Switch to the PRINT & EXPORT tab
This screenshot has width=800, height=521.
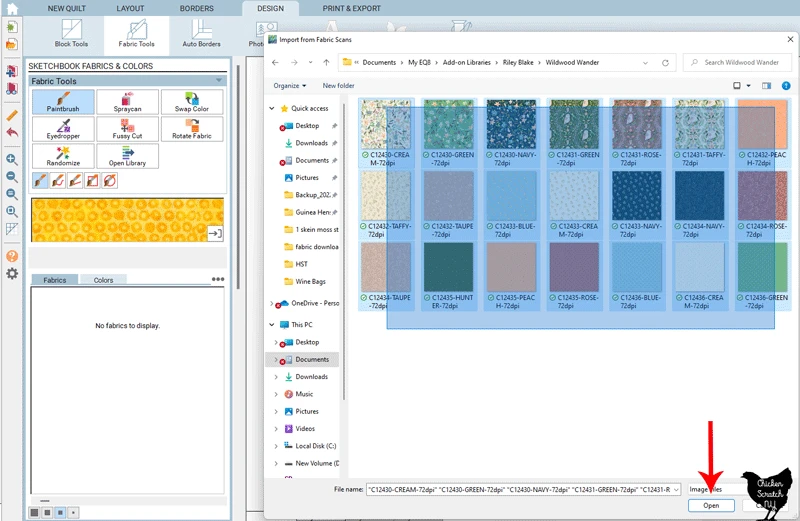pyautogui.click(x=352, y=8)
